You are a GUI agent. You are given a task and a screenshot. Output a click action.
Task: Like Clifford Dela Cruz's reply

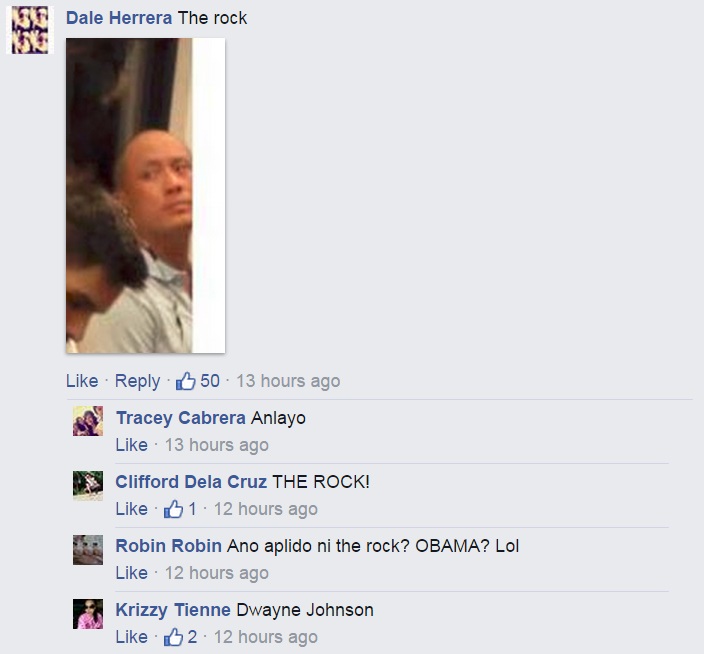132,509
